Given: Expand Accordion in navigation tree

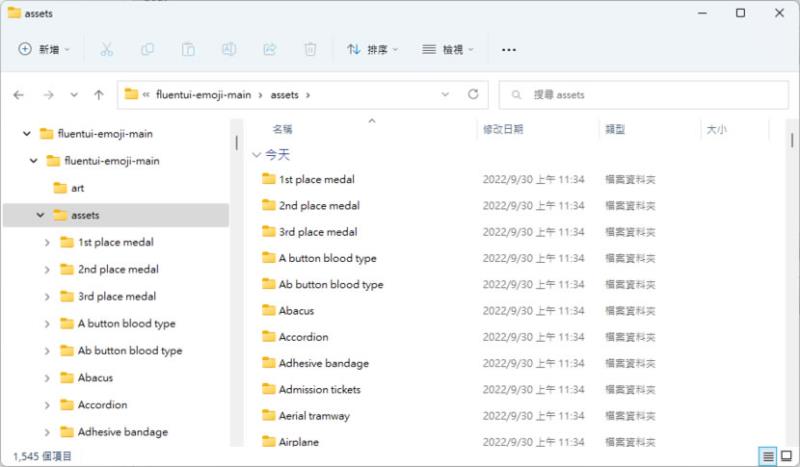Looking at the screenshot, I should pyautogui.click(x=47, y=405).
